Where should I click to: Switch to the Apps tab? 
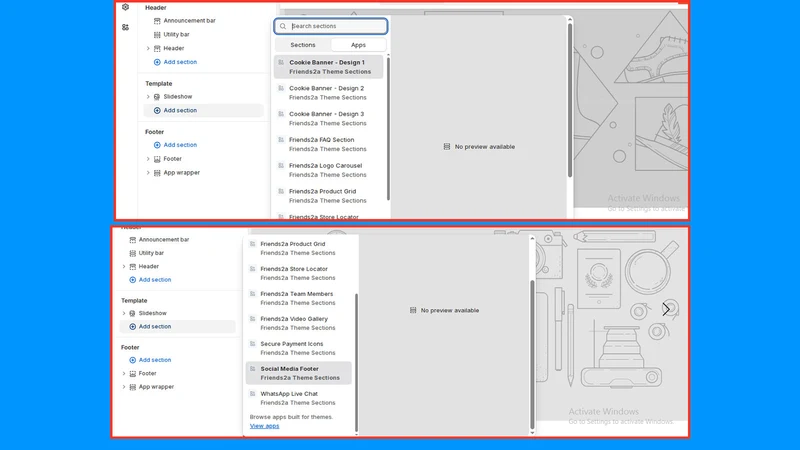(358, 45)
